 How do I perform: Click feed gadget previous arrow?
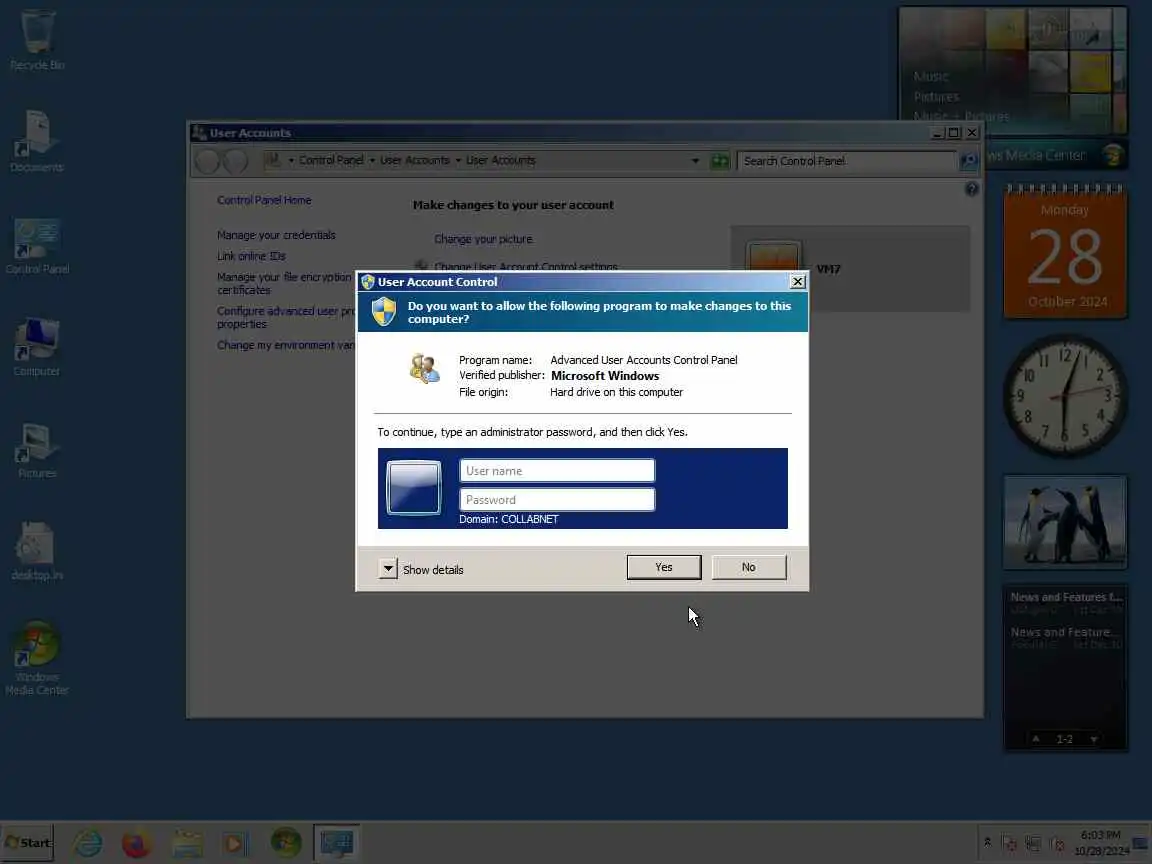point(1035,738)
